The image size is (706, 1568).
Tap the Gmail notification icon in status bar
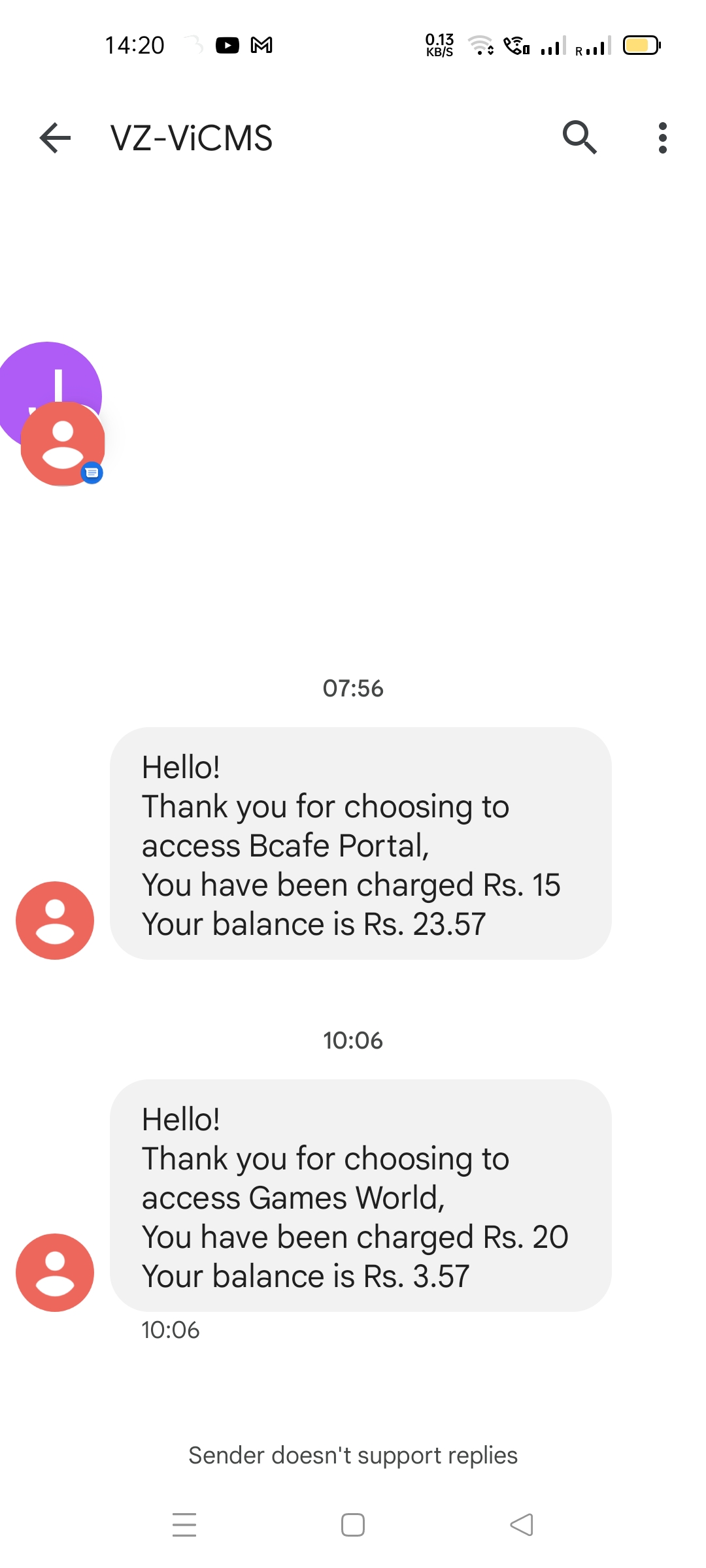[261, 45]
